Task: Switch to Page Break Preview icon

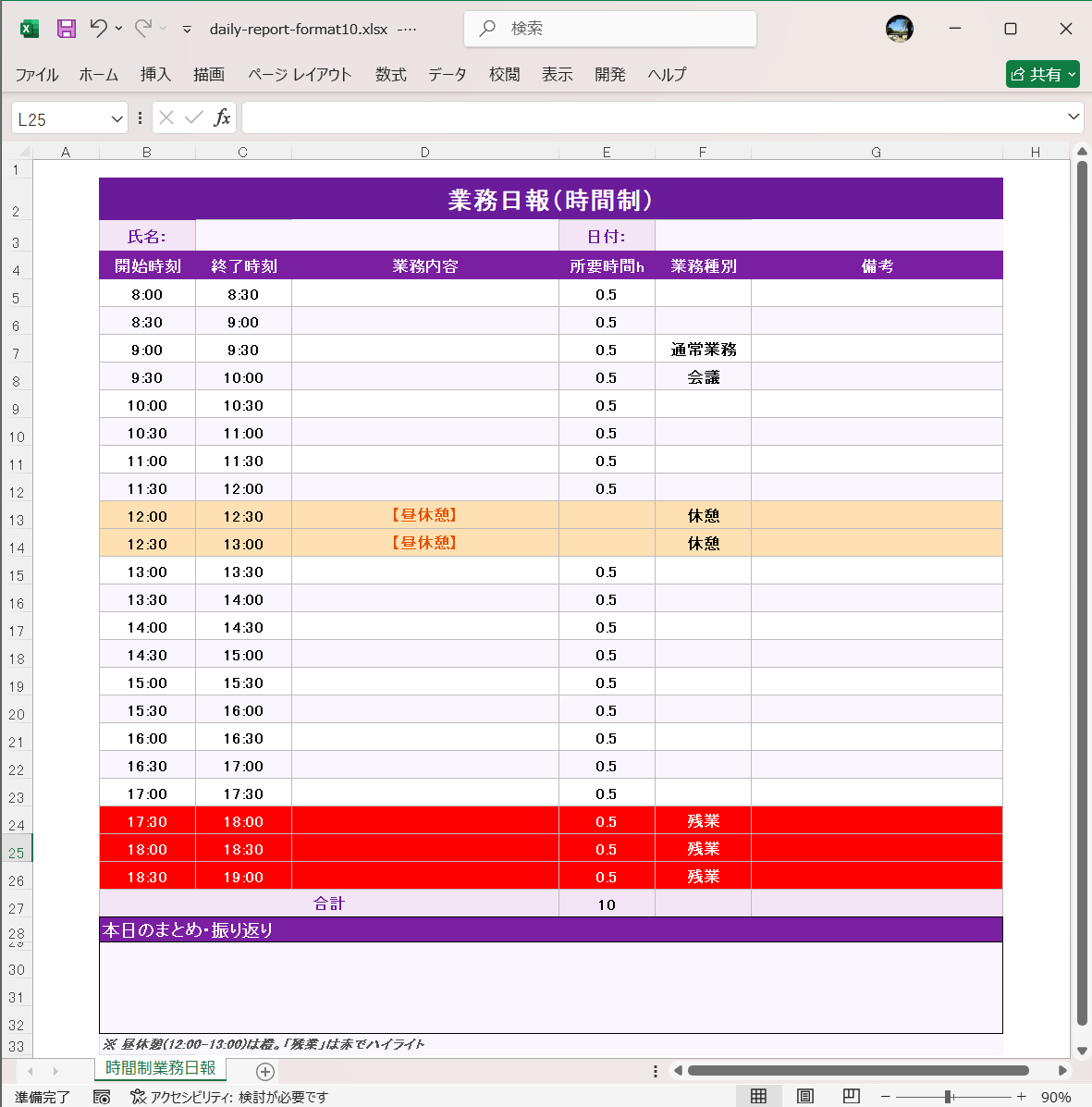Action: [852, 1096]
